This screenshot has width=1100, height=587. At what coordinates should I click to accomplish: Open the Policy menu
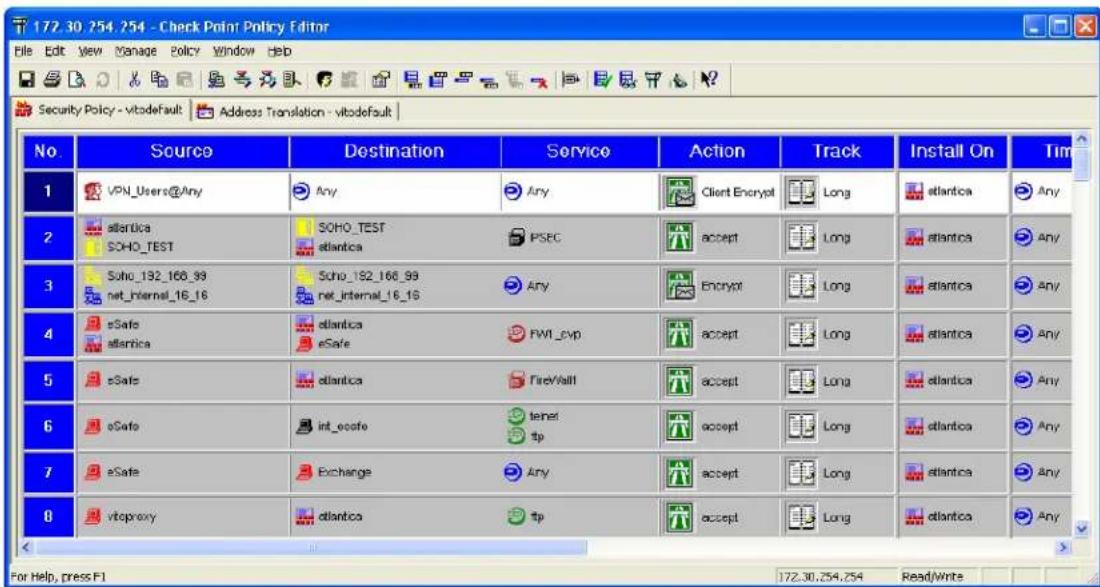click(x=183, y=51)
